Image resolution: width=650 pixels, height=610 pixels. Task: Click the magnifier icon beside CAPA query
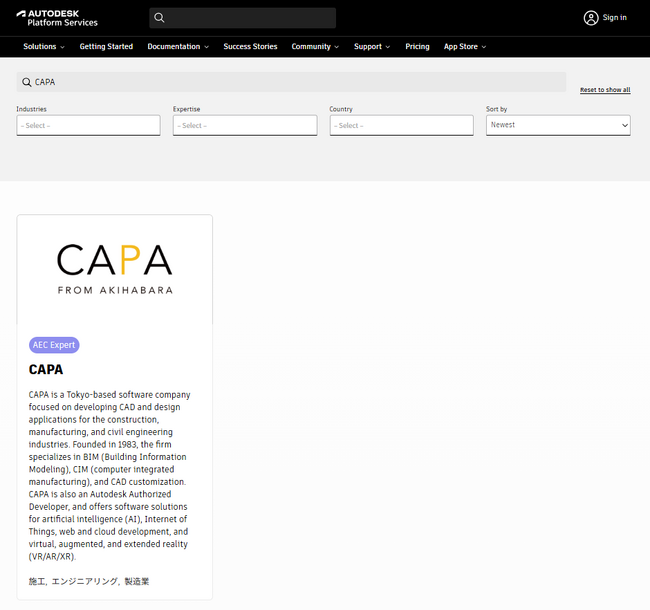pyautogui.click(x=27, y=82)
